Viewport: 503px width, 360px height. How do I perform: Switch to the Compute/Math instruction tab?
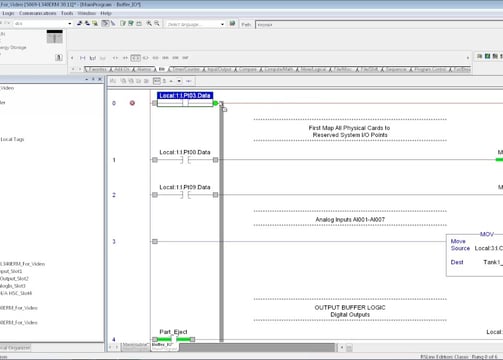[278, 69]
